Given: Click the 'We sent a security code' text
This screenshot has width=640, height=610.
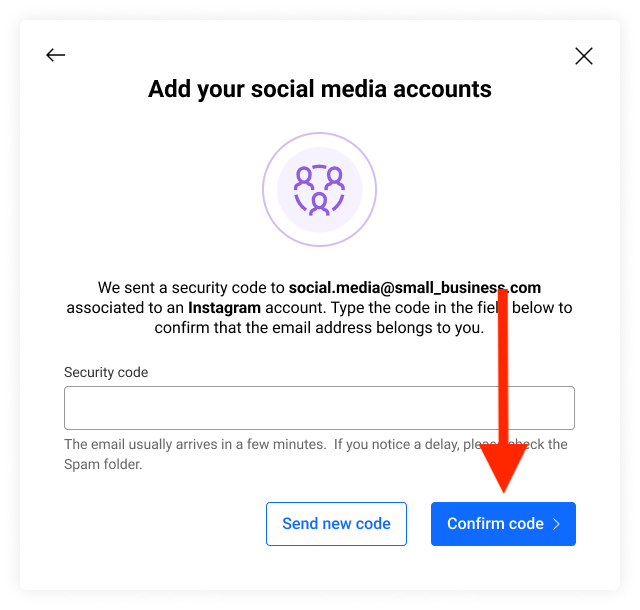Looking at the screenshot, I should coord(191,288).
